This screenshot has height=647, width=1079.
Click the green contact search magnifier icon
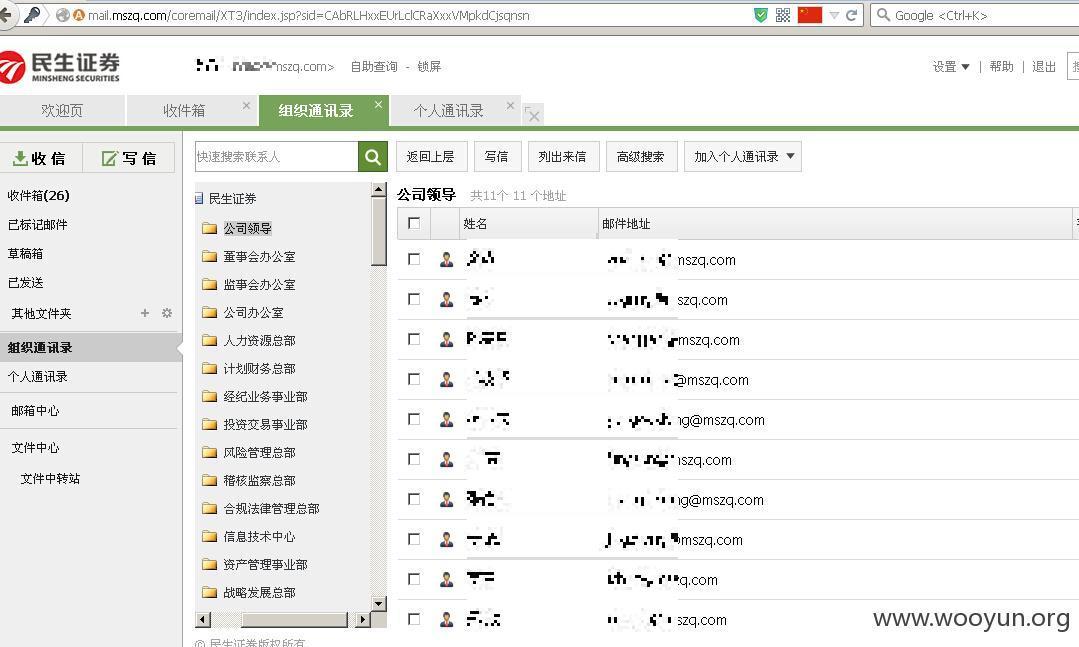(x=372, y=157)
